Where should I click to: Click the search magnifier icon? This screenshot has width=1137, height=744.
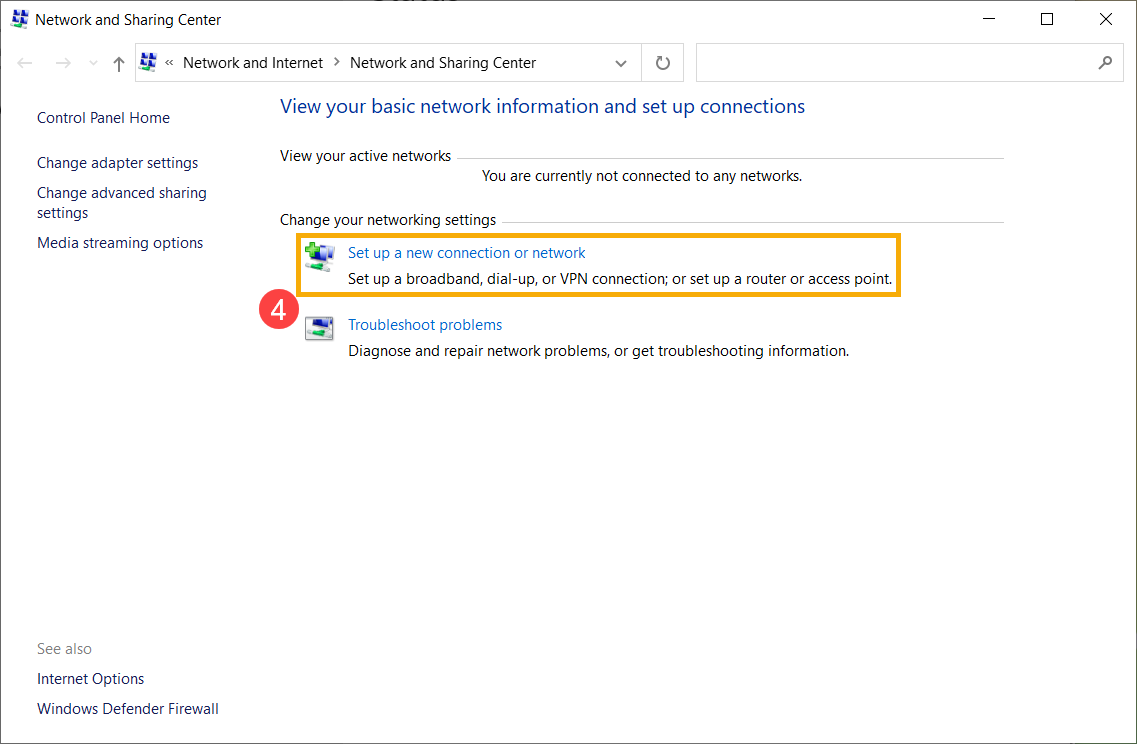1104,63
